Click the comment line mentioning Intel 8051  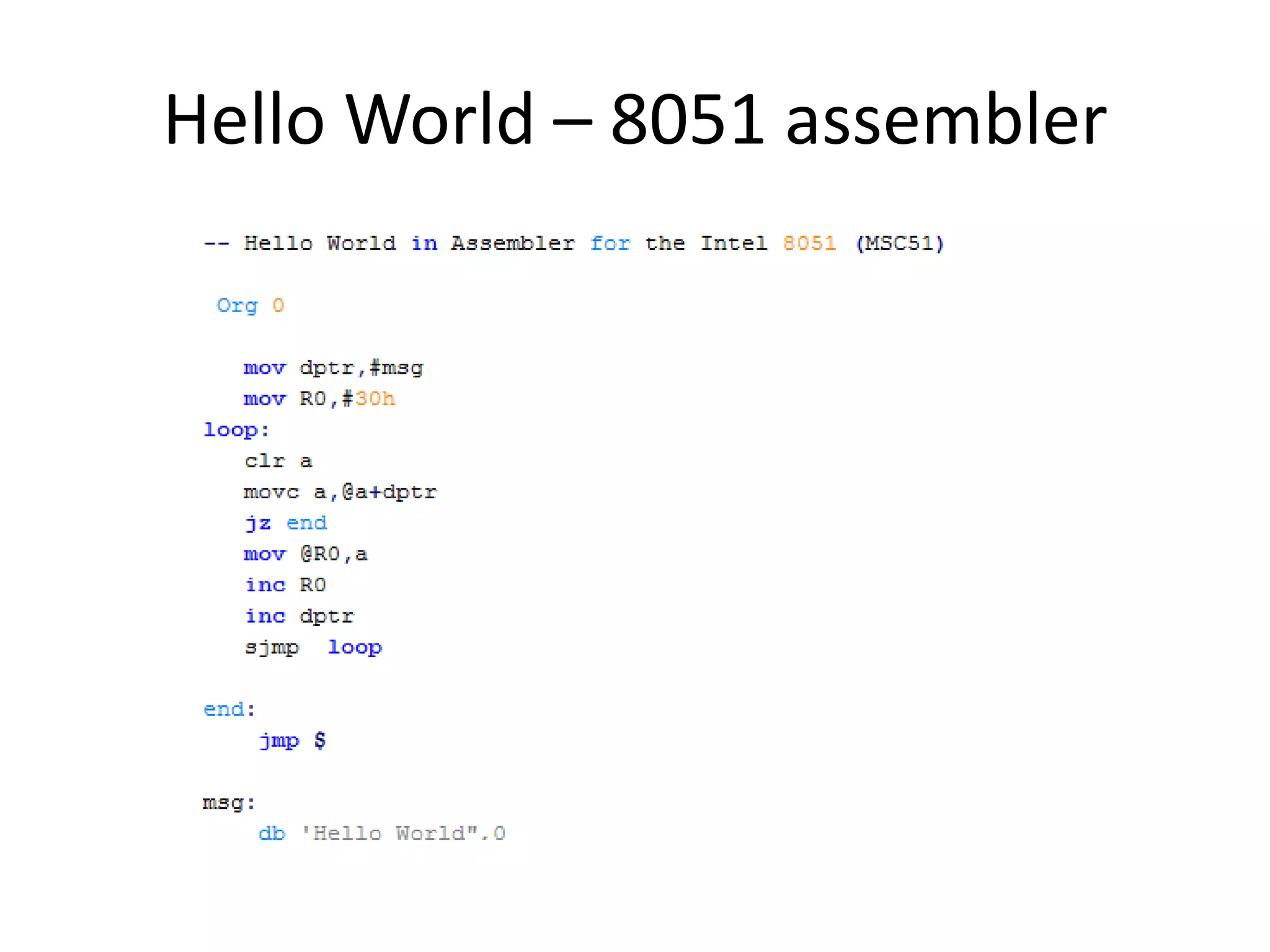pyautogui.click(x=573, y=244)
